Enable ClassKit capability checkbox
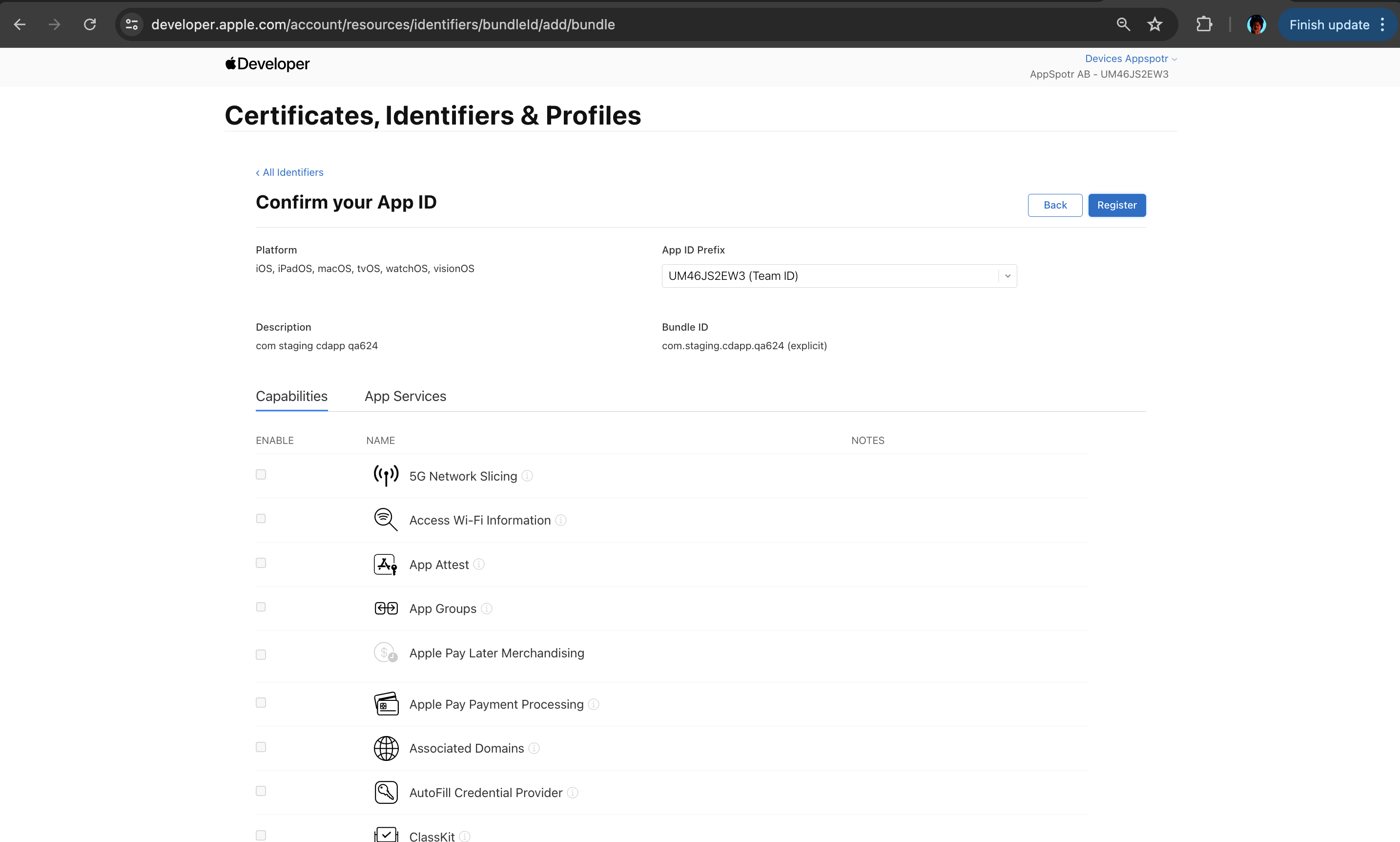The width and height of the screenshot is (1400, 842). pyautogui.click(x=261, y=835)
